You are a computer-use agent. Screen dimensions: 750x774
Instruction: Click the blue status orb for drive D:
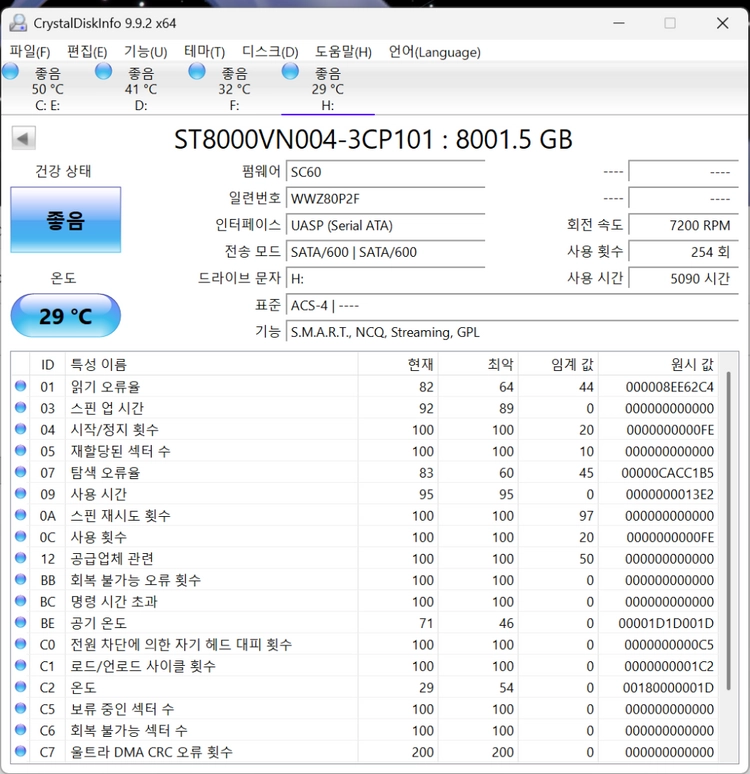[103, 72]
